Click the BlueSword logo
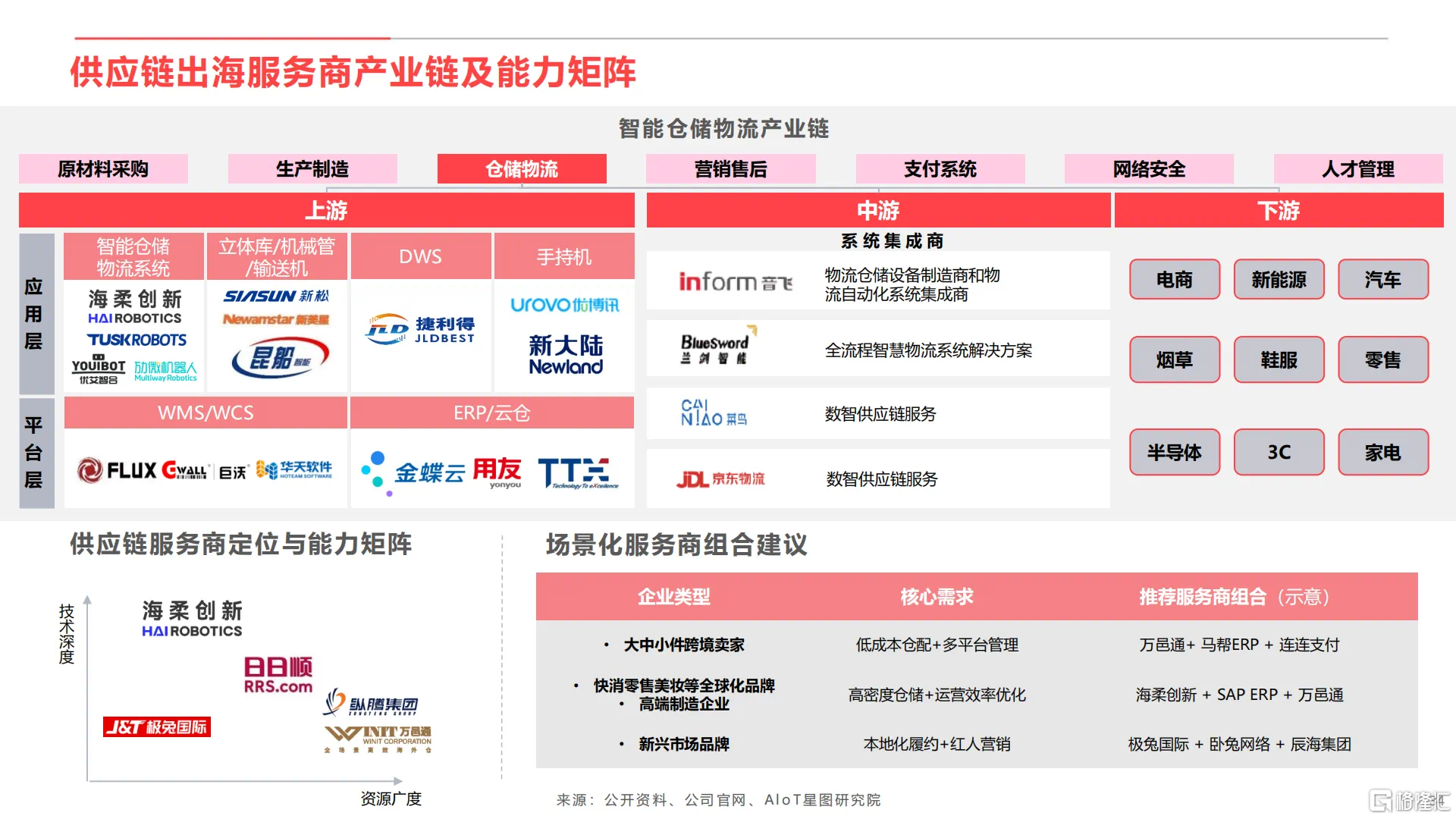 pos(718,345)
